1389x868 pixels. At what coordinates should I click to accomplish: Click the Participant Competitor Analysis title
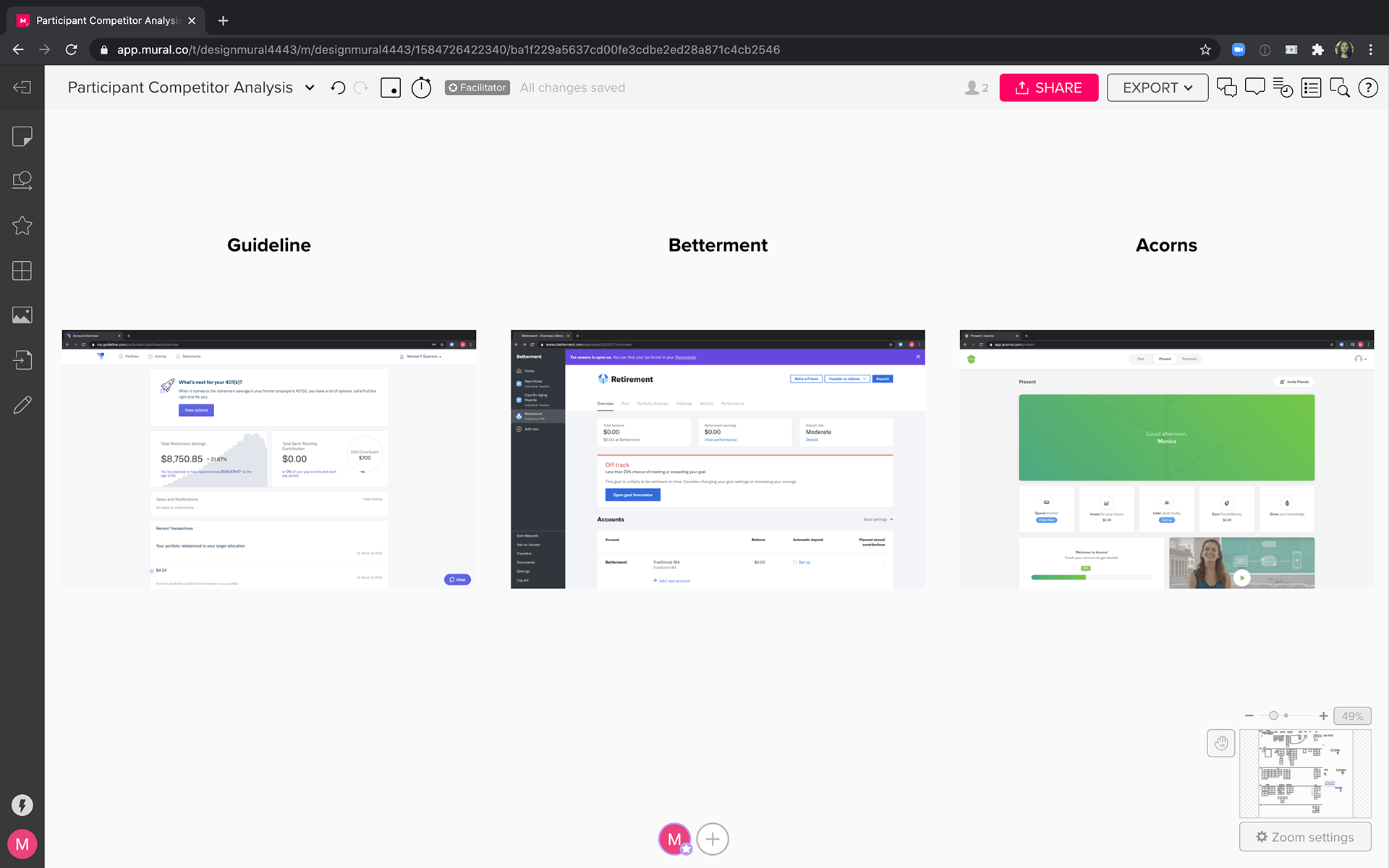tap(180, 88)
